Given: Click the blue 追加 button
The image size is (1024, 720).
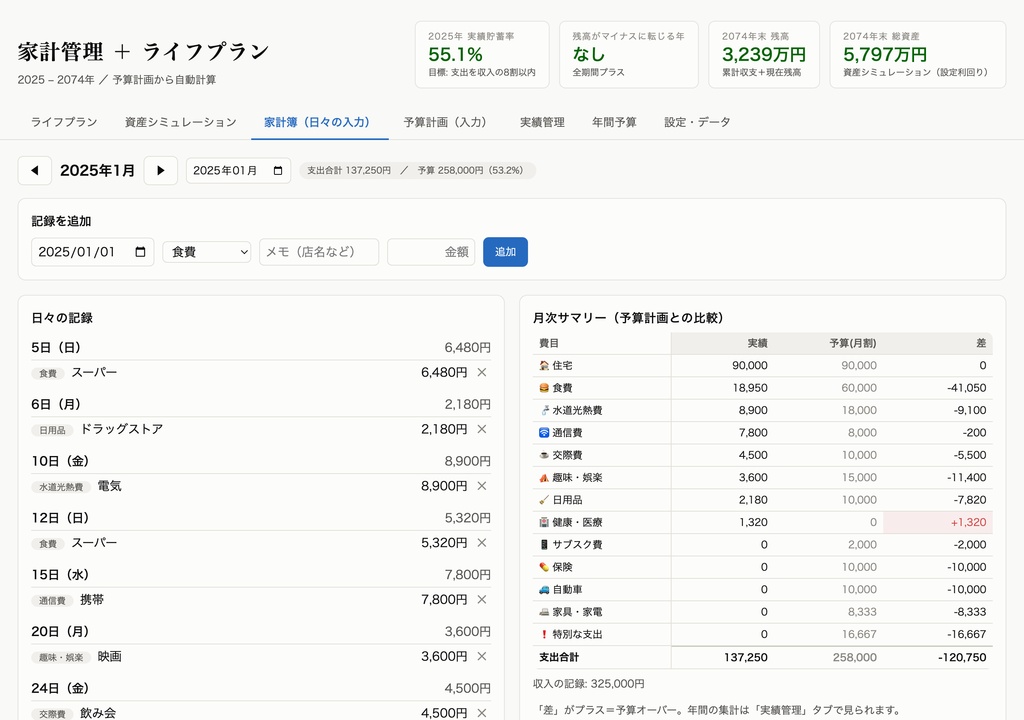Looking at the screenshot, I should (505, 252).
